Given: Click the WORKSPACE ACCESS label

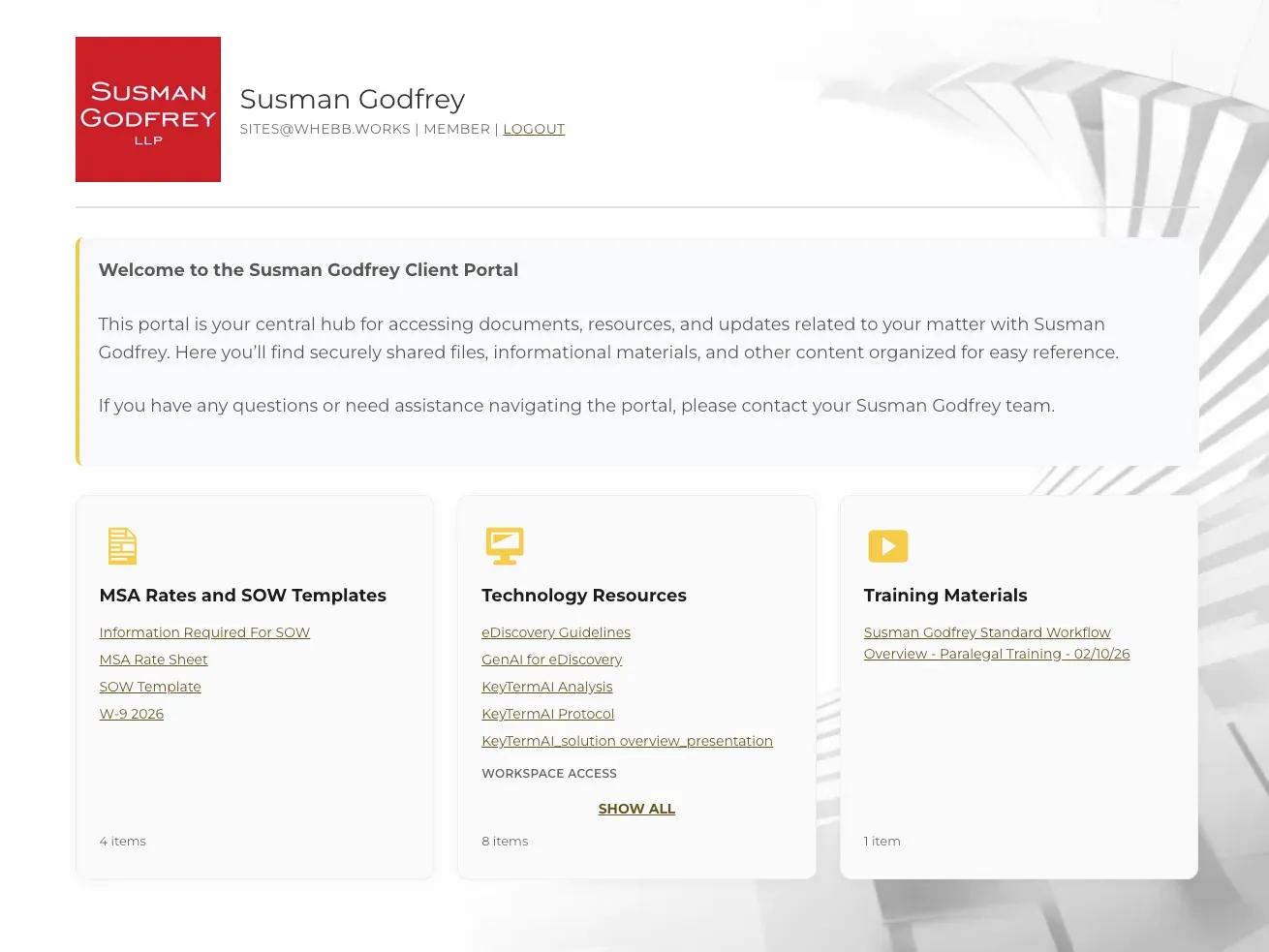Looking at the screenshot, I should [549, 774].
